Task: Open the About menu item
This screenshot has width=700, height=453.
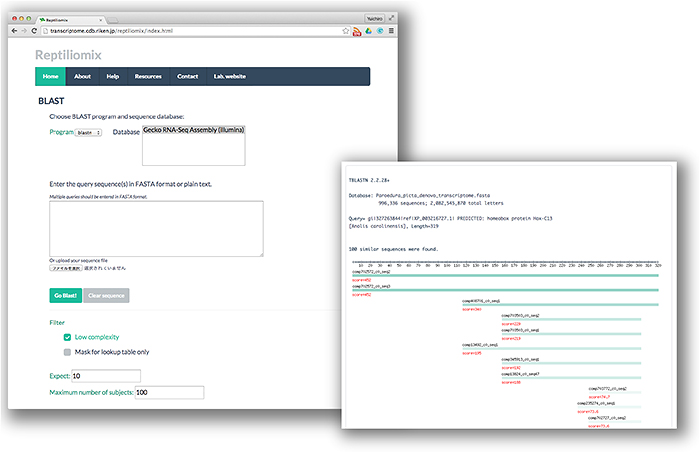Action: (82, 77)
